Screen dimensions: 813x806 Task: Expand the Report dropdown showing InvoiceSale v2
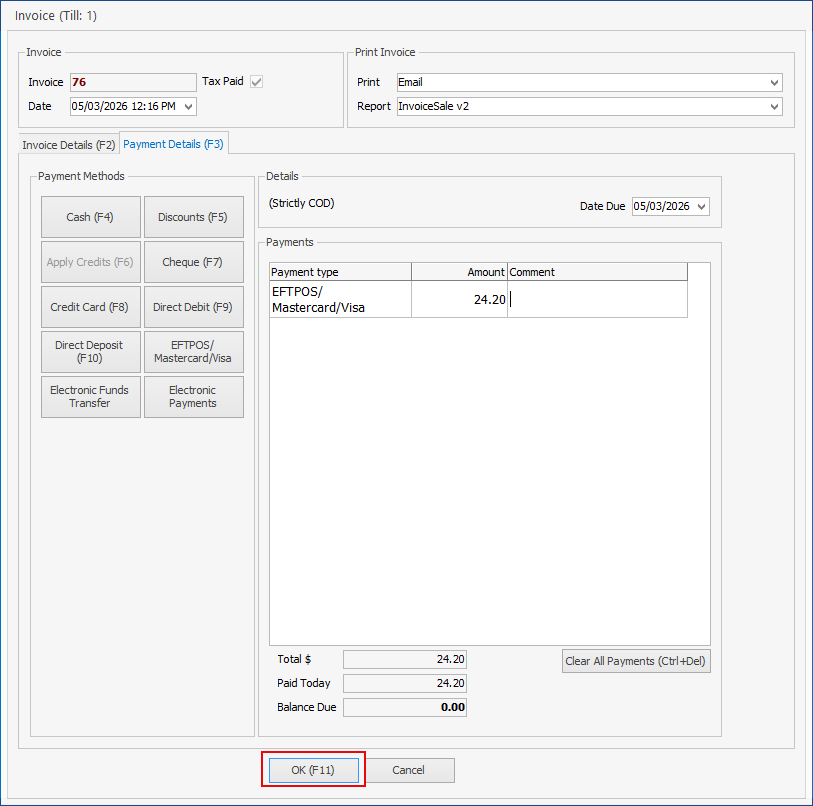pos(774,106)
